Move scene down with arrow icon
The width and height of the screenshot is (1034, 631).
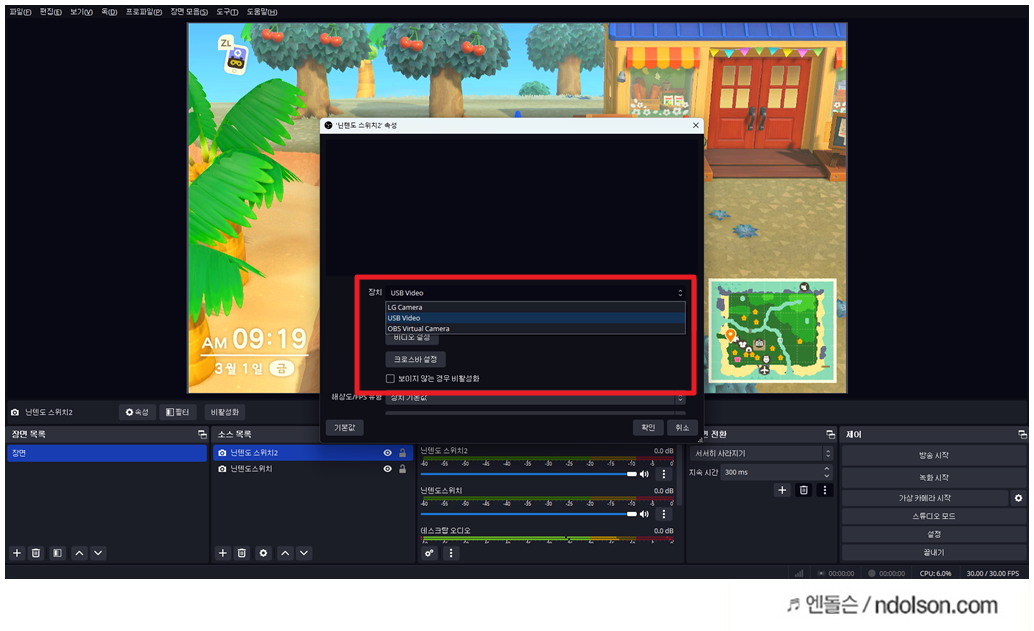coord(98,553)
